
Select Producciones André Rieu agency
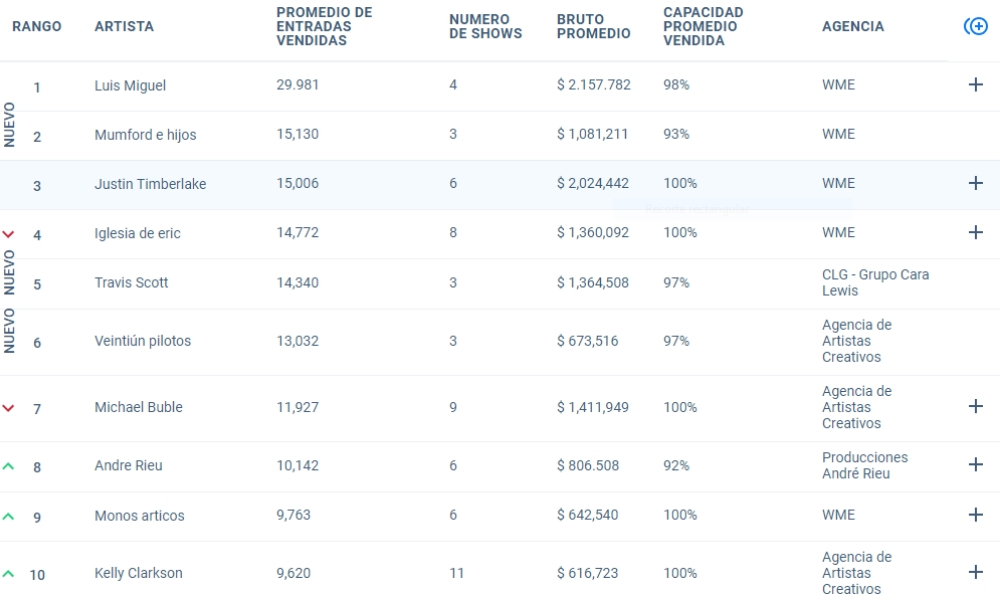tap(865, 465)
